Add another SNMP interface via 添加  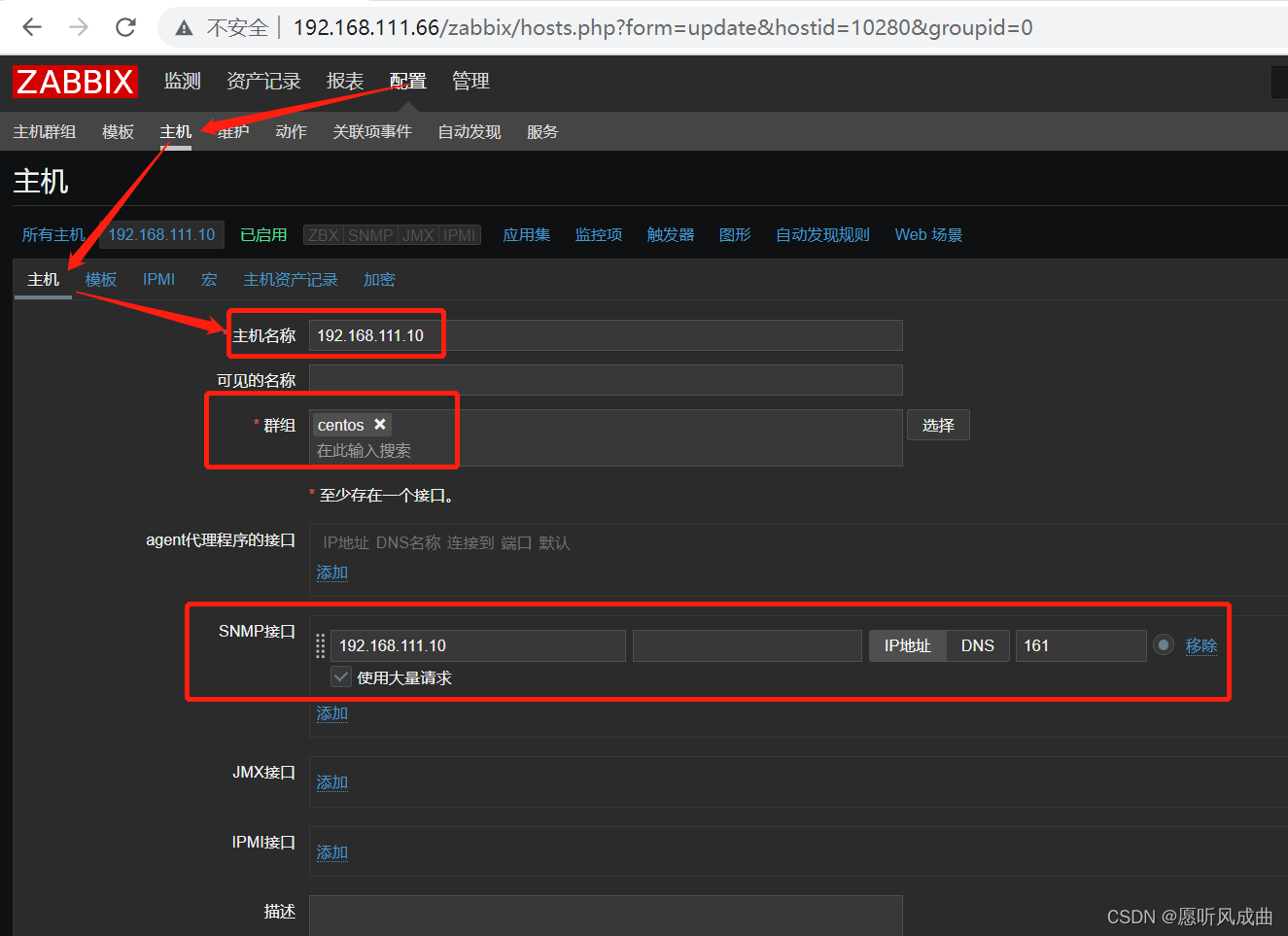[331, 713]
